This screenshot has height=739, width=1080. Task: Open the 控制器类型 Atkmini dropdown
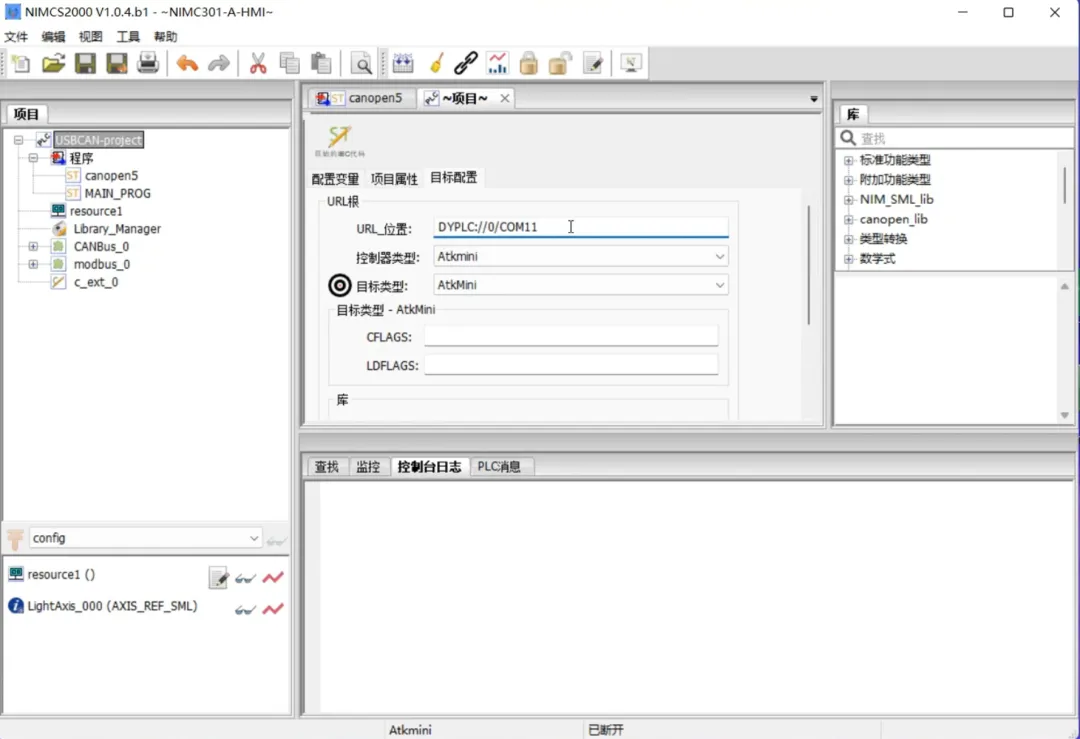pyautogui.click(x=581, y=256)
